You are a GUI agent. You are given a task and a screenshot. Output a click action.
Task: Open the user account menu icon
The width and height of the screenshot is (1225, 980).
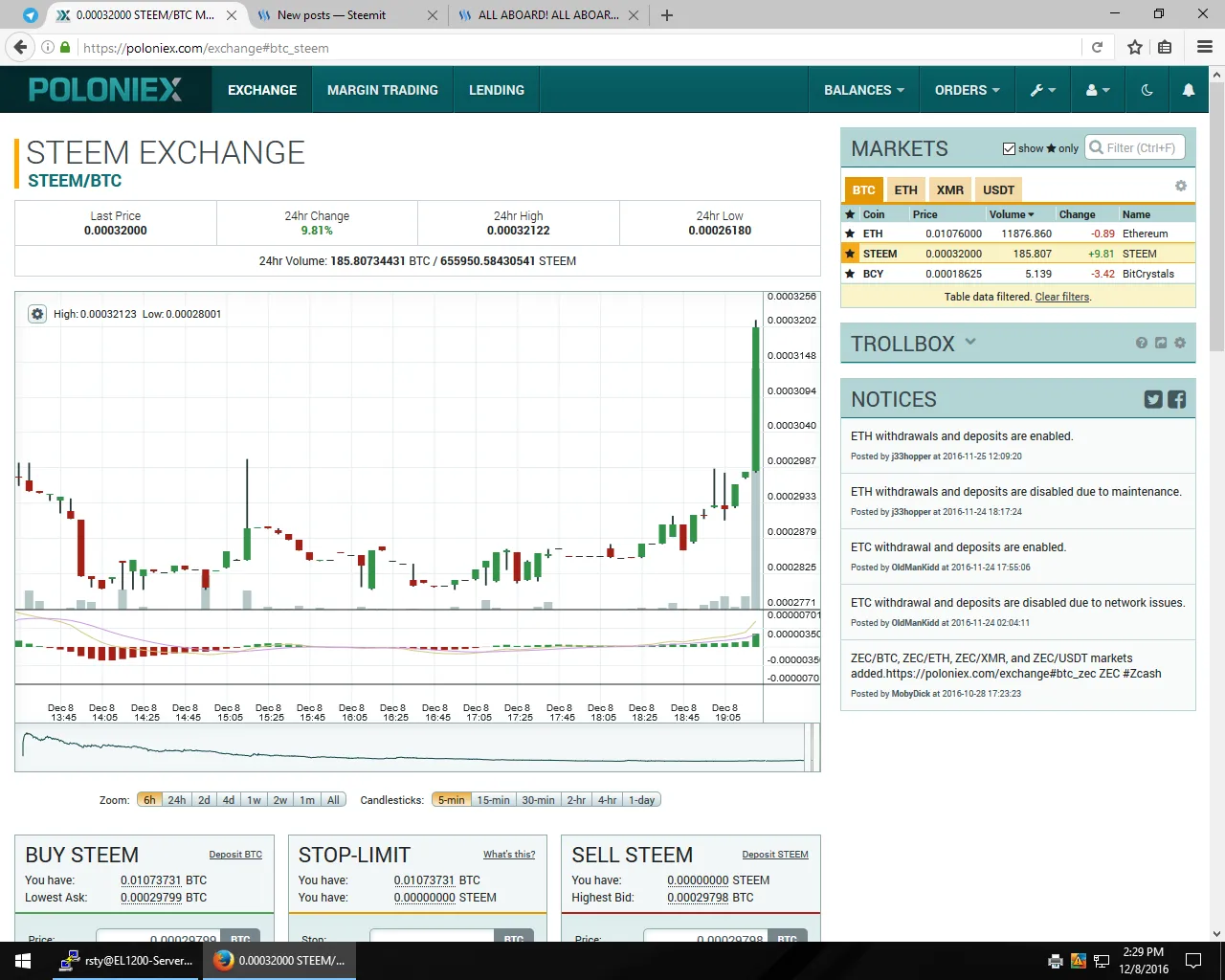click(x=1098, y=90)
